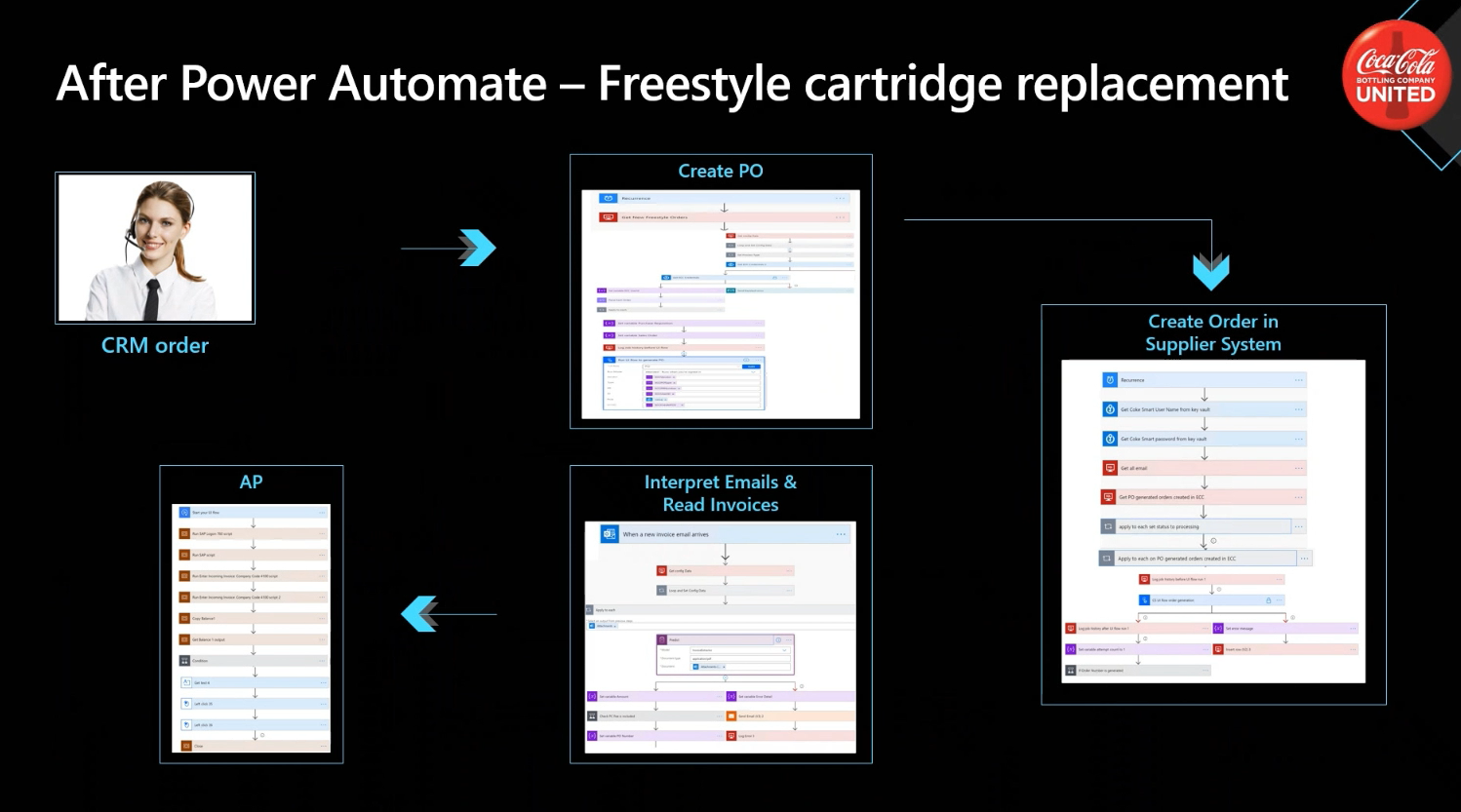
Task: Click the CRM order agent photo
Action: (155, 248)
